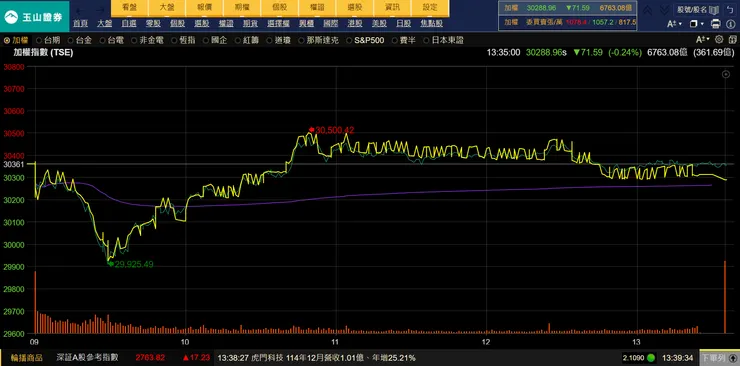Screen dimensions: 740x366
Task: Click the 港股 link
Action: point(355,24)
